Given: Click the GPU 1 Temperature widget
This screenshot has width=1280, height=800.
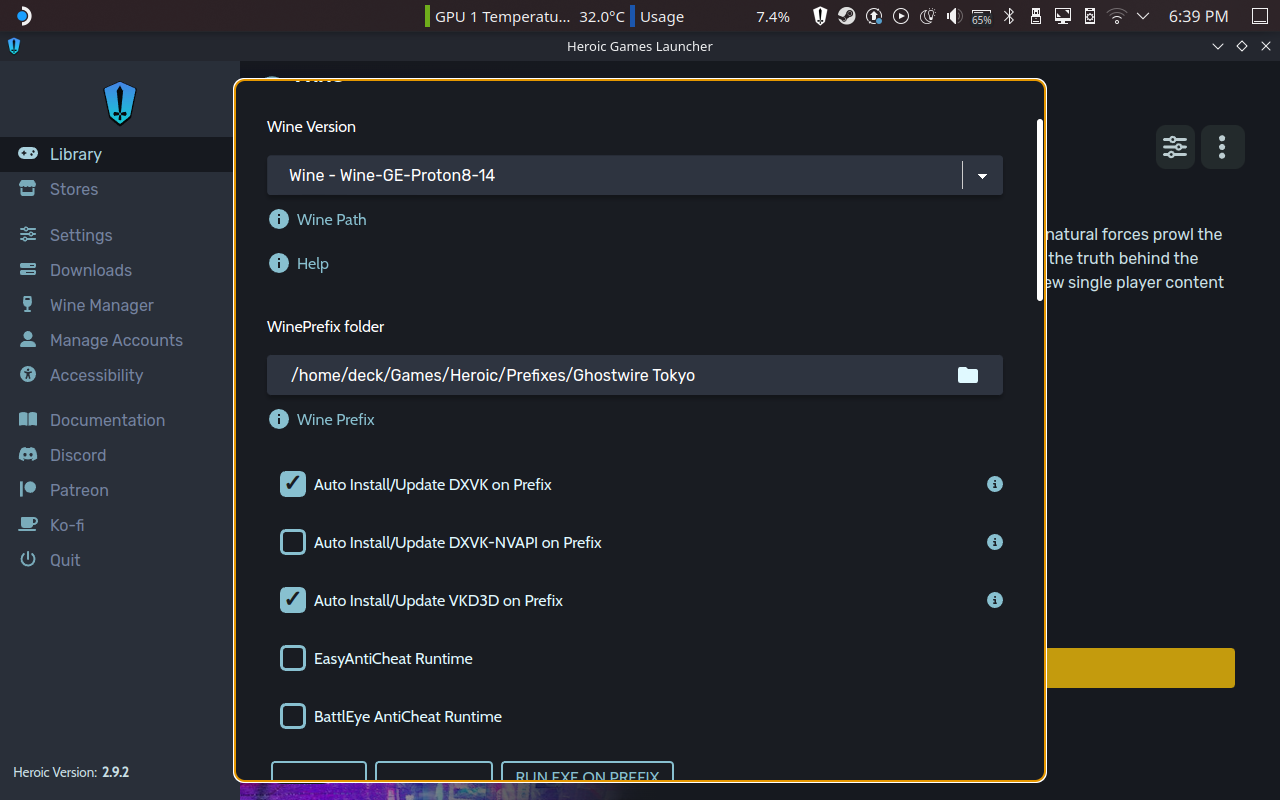Looking at the screenshot, I should pos(526,16).
